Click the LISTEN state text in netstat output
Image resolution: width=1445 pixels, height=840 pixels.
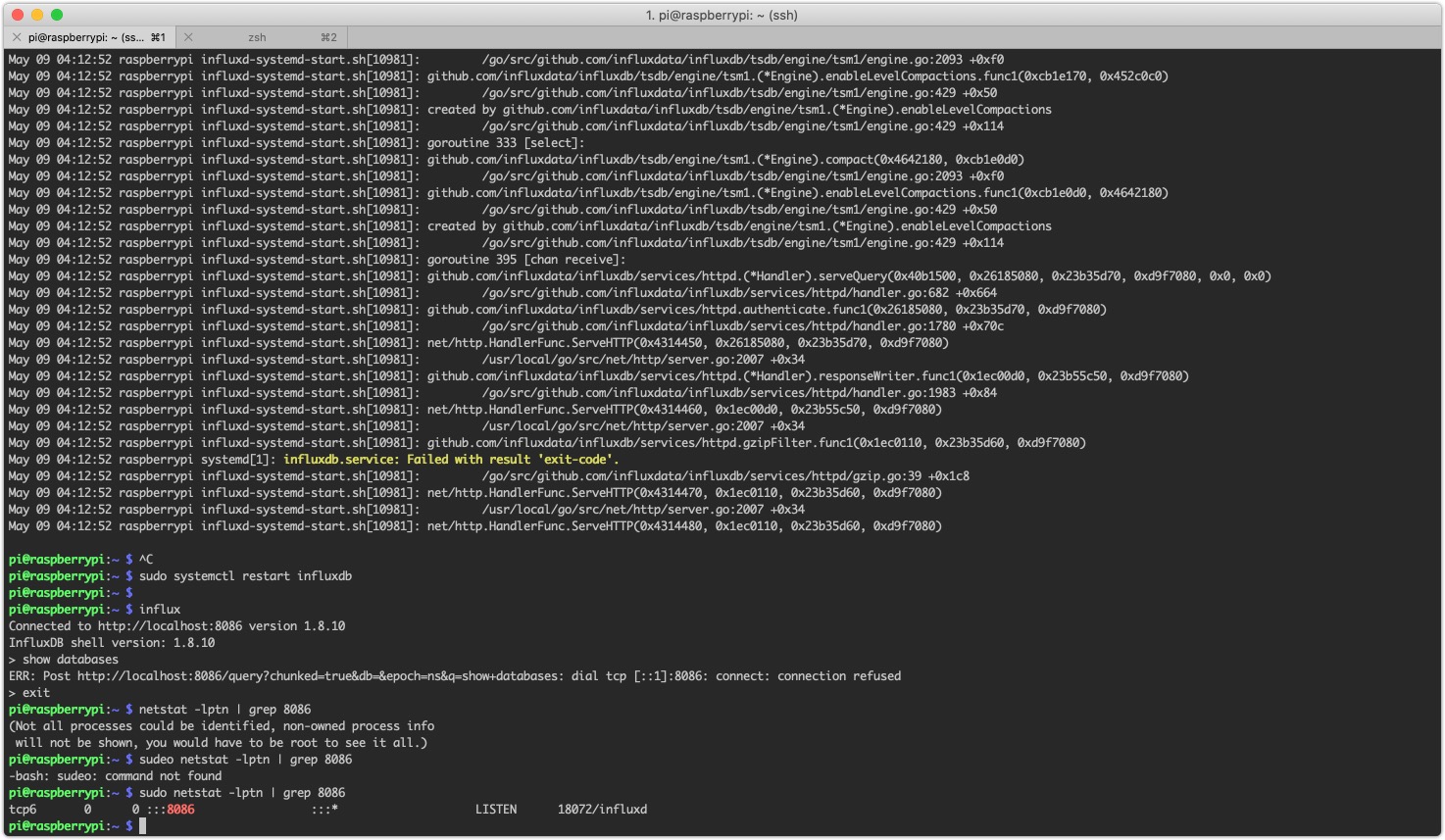click(x=495, y=809)
